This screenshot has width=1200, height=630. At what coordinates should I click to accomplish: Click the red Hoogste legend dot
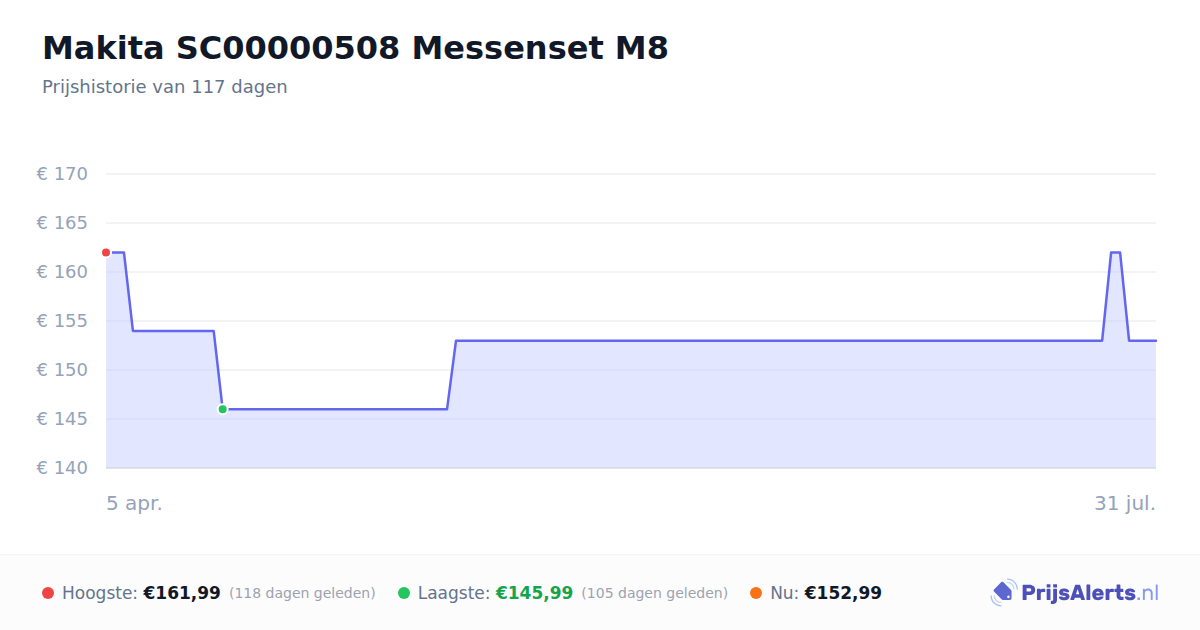point(48,593)
